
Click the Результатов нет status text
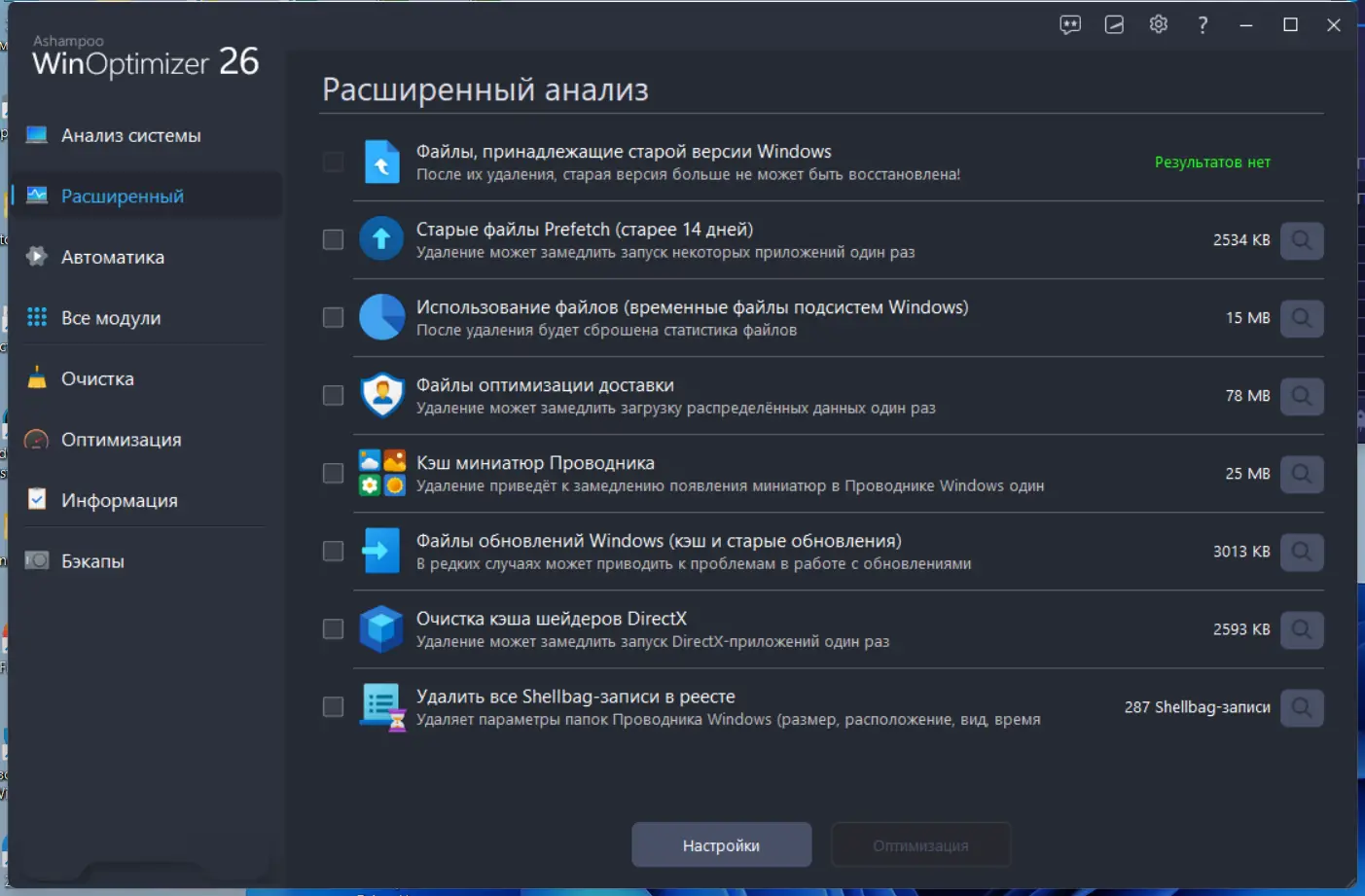tap(1212, 162)
